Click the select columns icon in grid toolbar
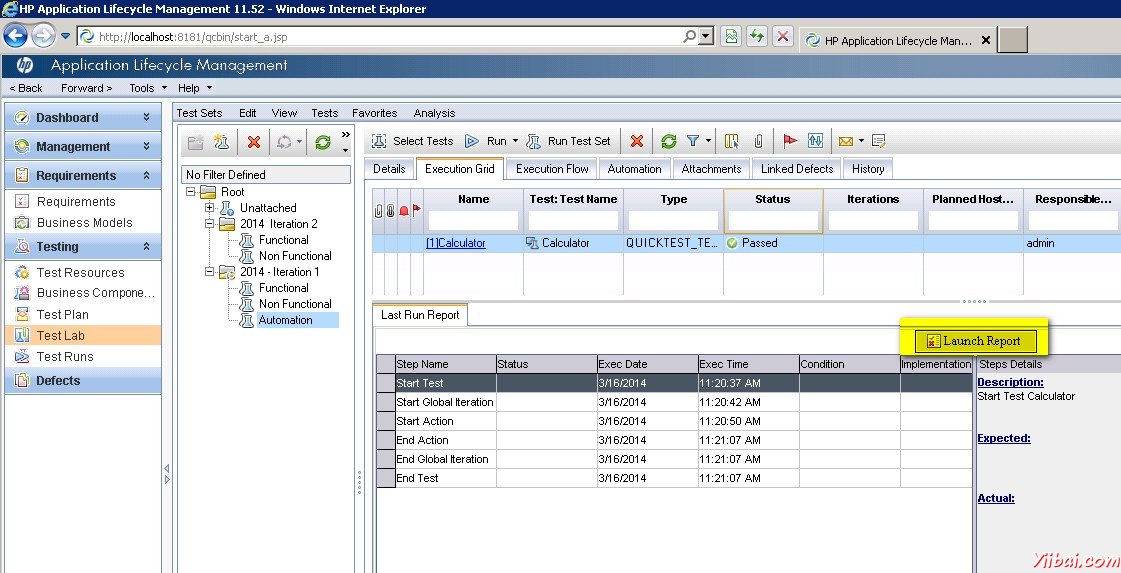Viewport: 1121px width, 573px height. pyautogui.click(x=732, y=141)
